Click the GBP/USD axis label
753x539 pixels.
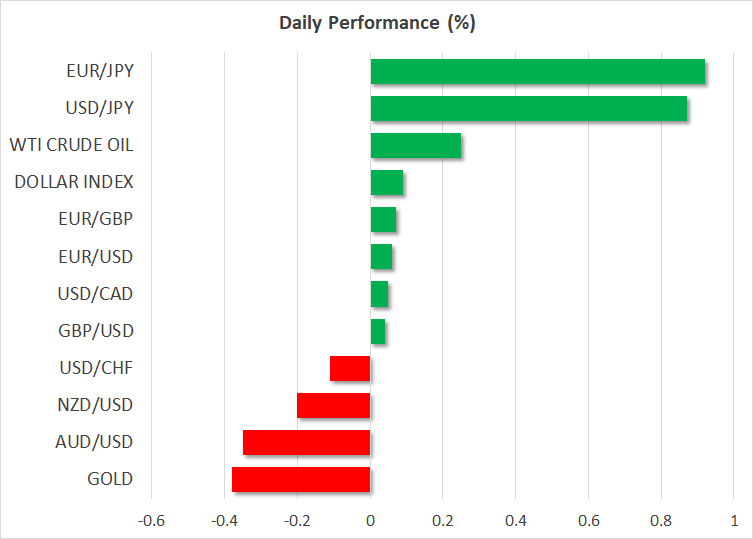coord(96,331)
